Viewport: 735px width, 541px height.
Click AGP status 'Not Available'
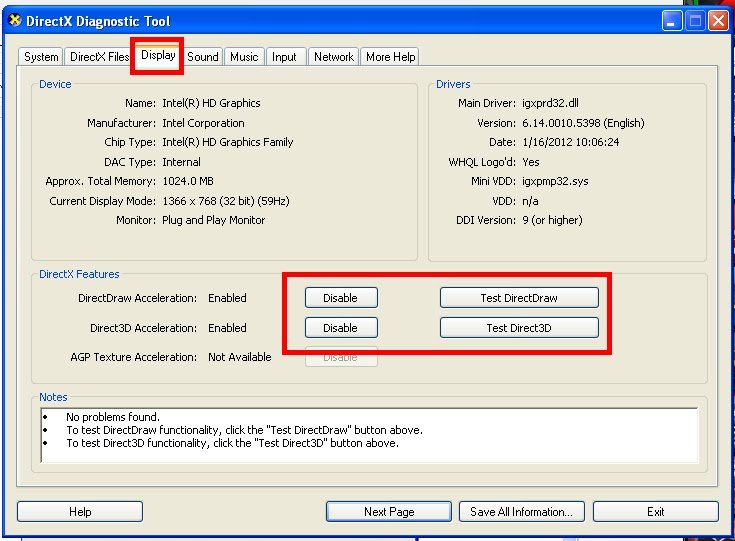[x=240, y=357]
